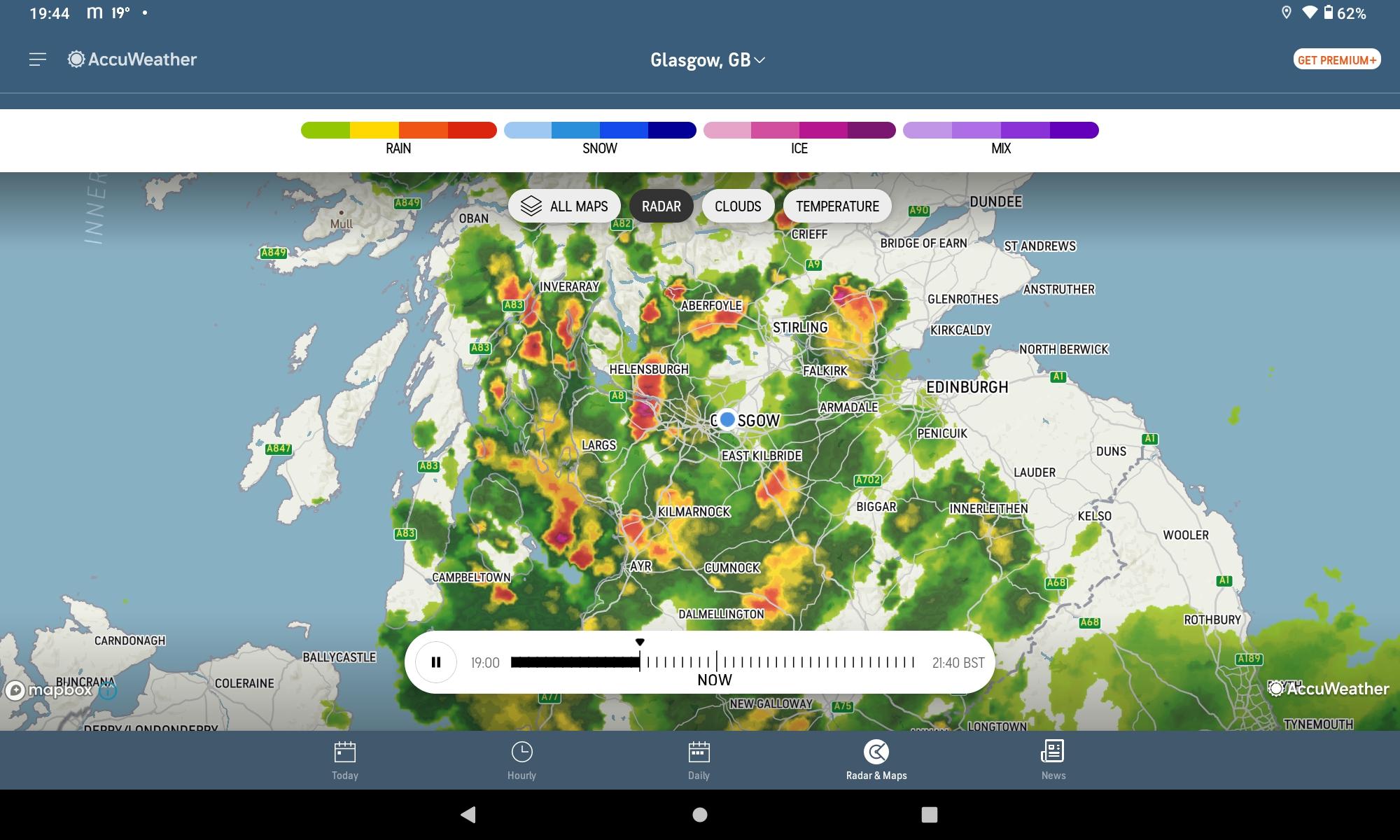This screenshot has height=840, width=1400.
Task: Tap the 19:44 status bar clock
Action: [50, 13]
